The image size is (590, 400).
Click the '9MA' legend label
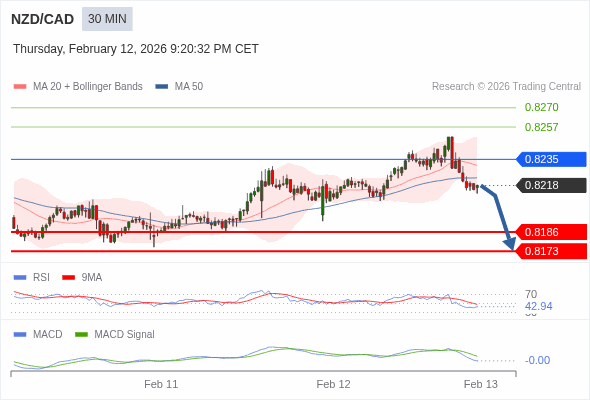click(92, 278)
